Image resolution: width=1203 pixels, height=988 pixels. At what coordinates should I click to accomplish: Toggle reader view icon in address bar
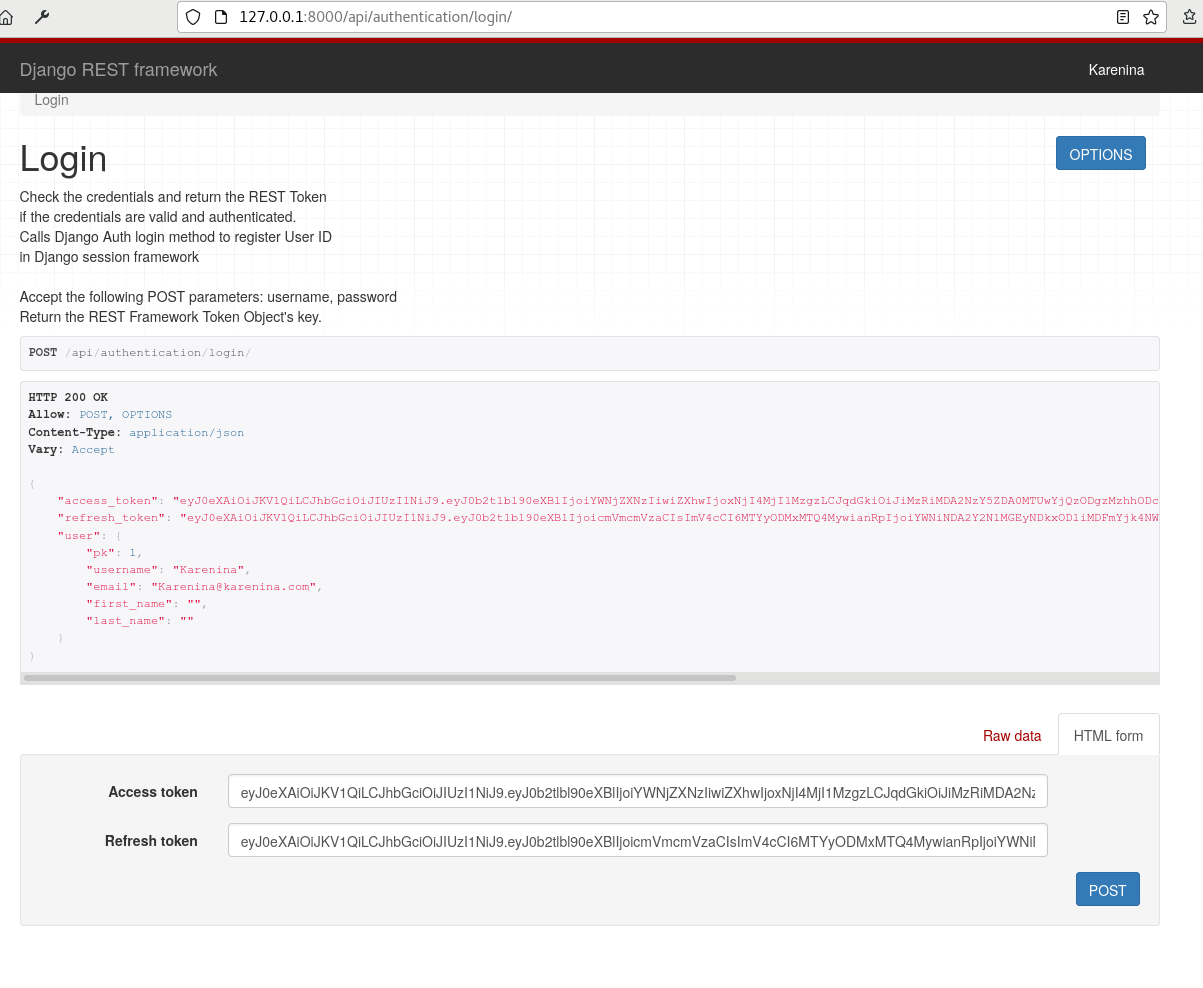[1123, 17]
